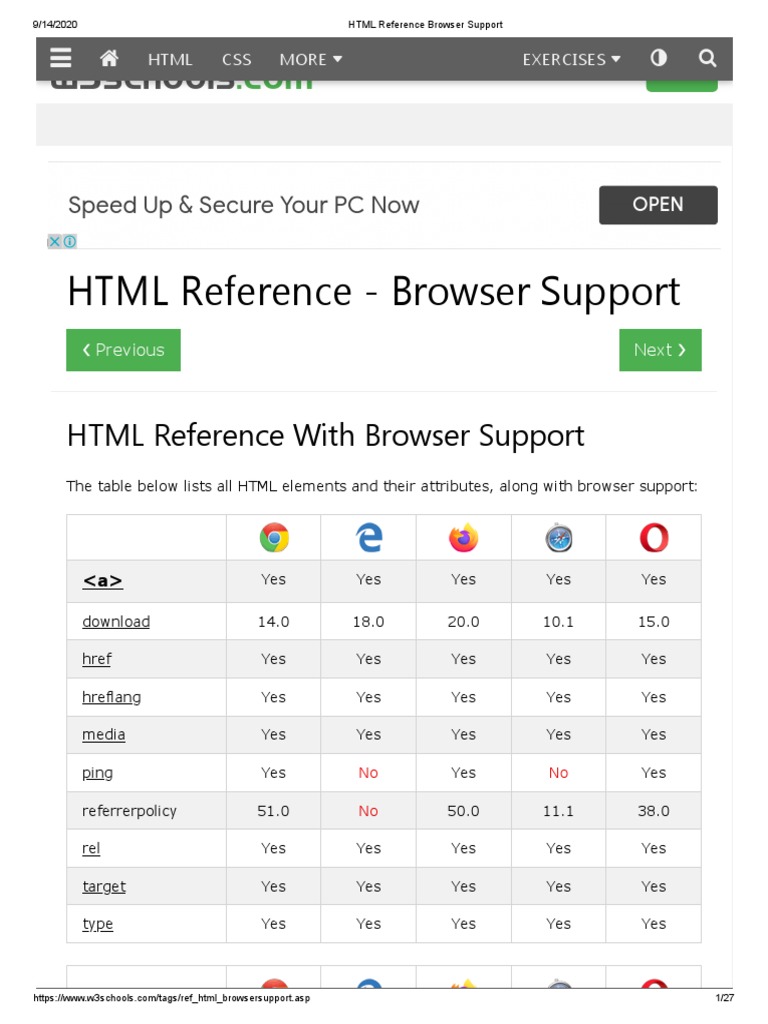
Task: Open the HTML menu item
Action: (170, 59)
